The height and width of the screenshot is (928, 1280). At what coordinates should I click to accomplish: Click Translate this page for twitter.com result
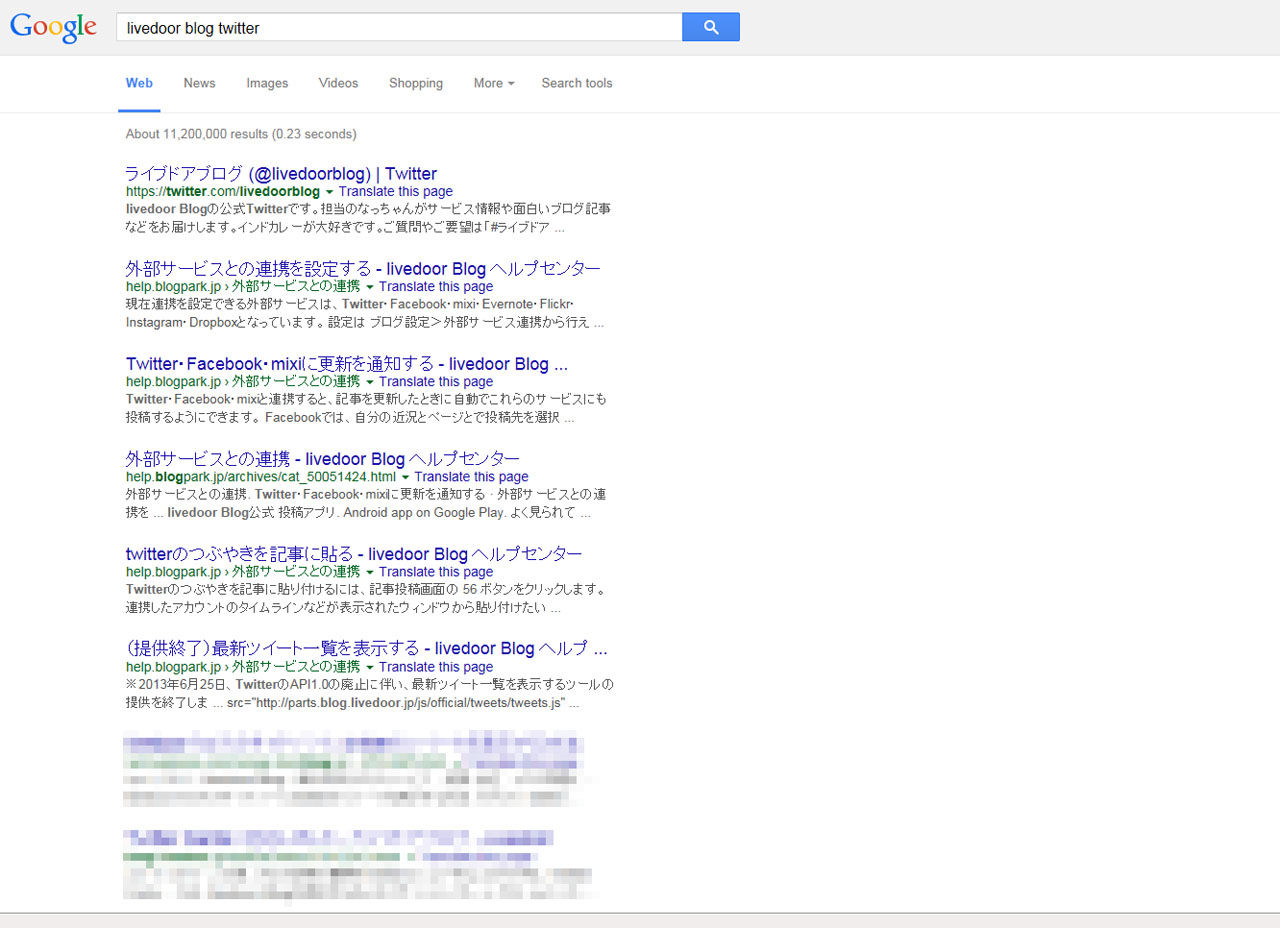[x=396, y=191]
